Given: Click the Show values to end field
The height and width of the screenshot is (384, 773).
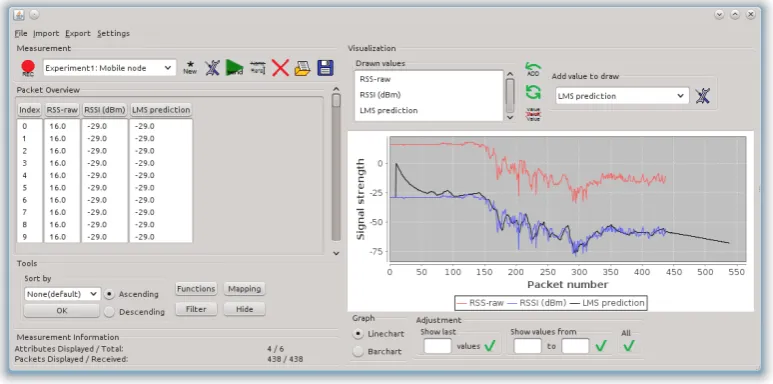Looking at the screenshot, I should [x=575, y=346].
